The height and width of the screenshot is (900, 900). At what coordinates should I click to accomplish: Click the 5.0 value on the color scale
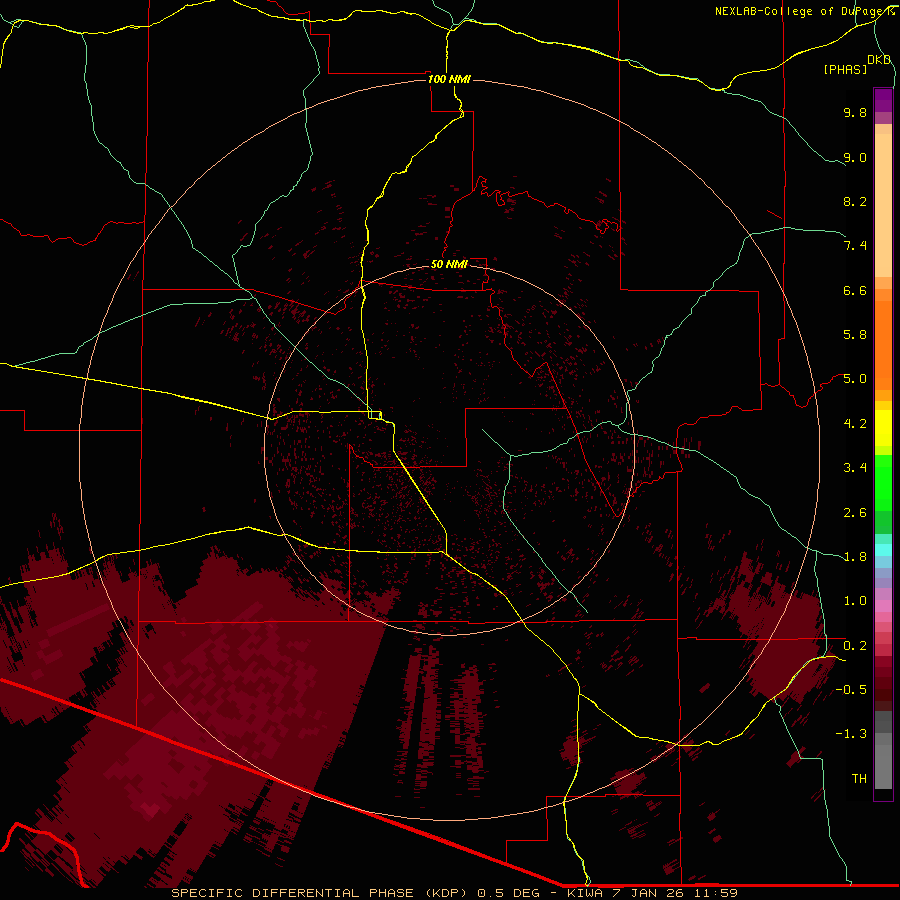855,379
